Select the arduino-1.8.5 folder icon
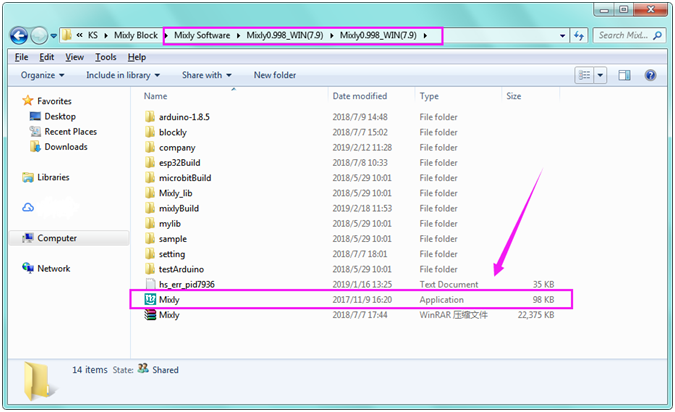Viewport: 675px width, 412px height. pyautogui.click(x=150, y=117)
